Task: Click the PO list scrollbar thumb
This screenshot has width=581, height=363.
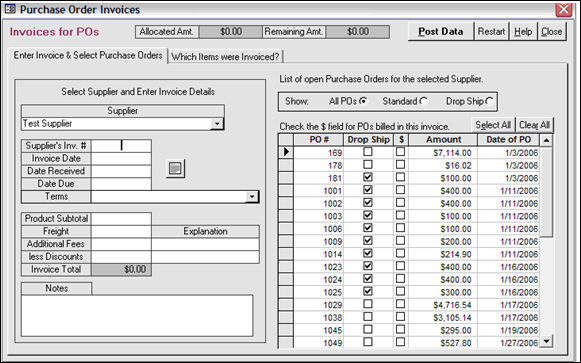Action: (546, 192)
